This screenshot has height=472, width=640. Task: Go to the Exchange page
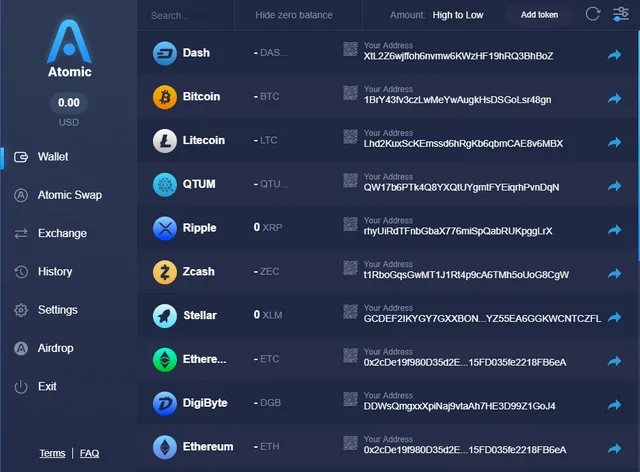pyautogui.click(x=50, y=234)
